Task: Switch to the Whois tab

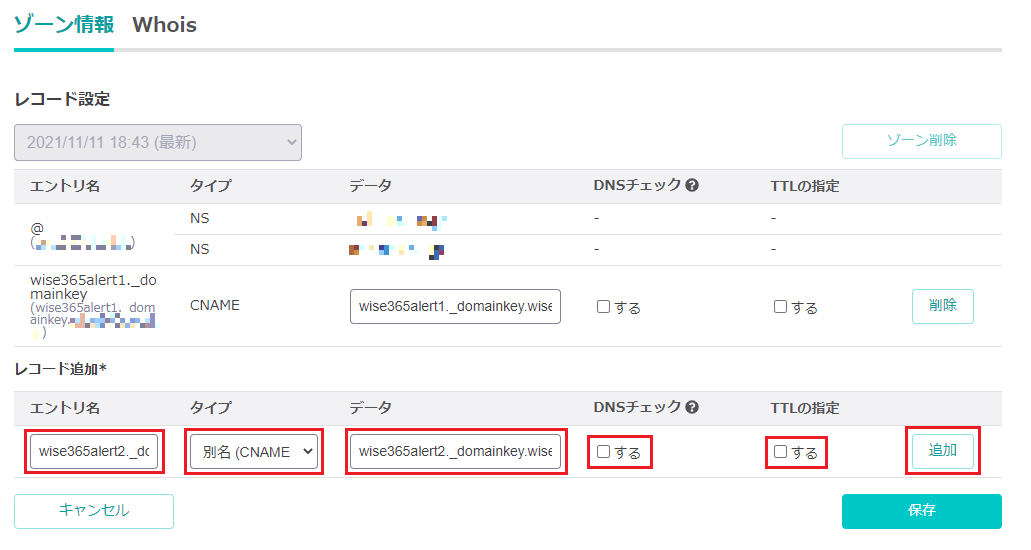Action: [164, 25]
